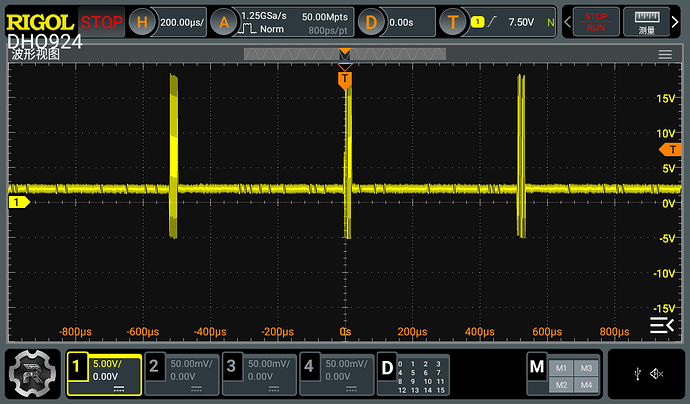690x404 pixels.
Task: Toggle channel 4 on or off
Action: [308, 366]
